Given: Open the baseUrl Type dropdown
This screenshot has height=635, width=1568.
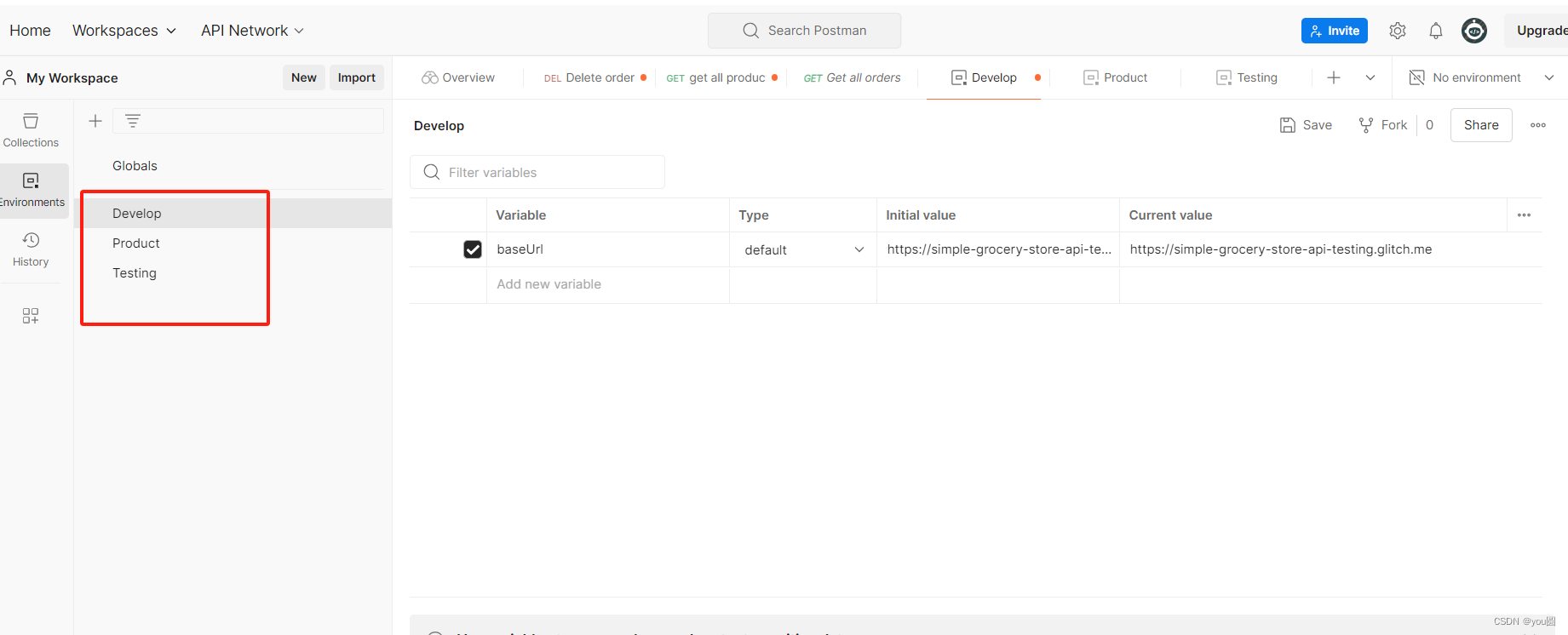Looking at the screenshot, I should coord(803,249).
